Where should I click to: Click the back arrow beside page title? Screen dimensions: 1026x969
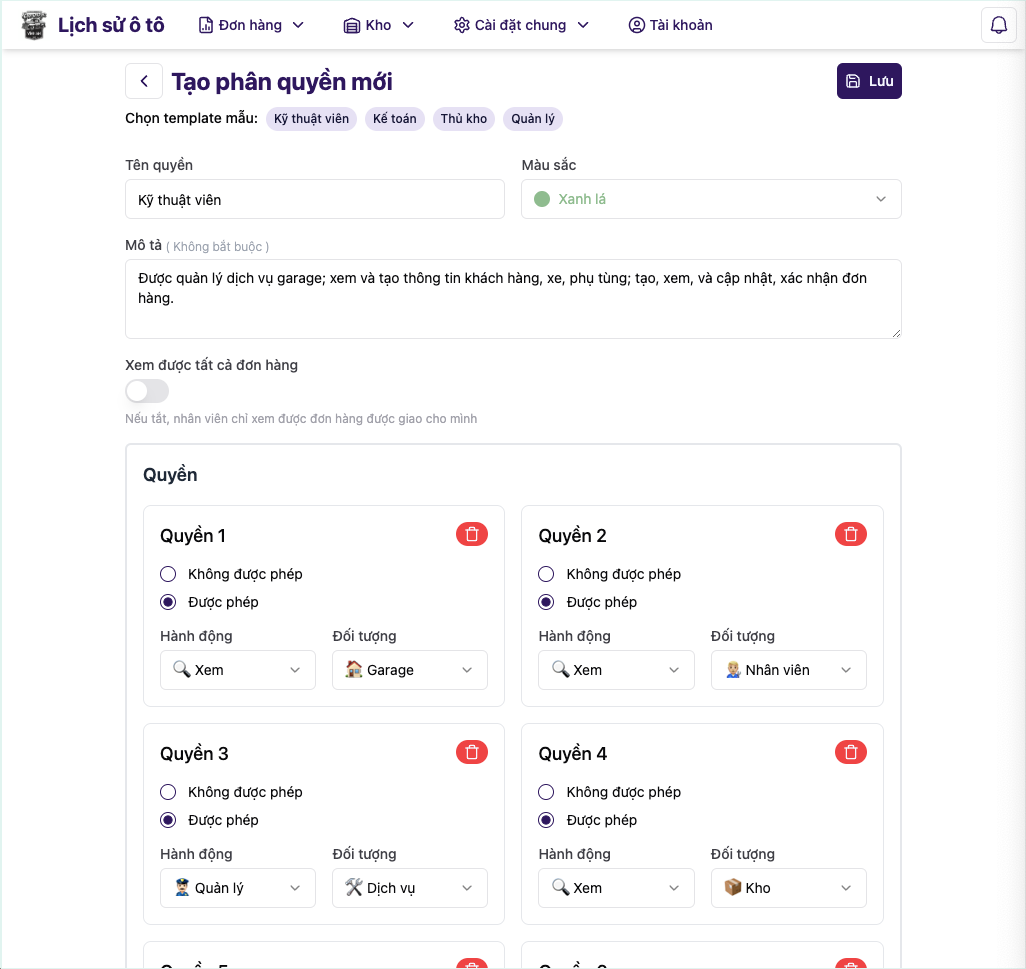click(144, 81)
